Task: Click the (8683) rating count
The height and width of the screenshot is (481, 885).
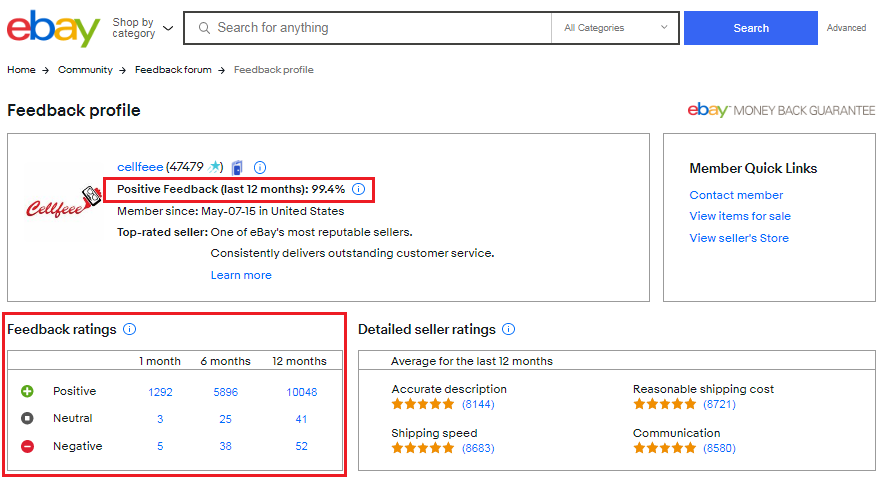Action: coord(478,448)
